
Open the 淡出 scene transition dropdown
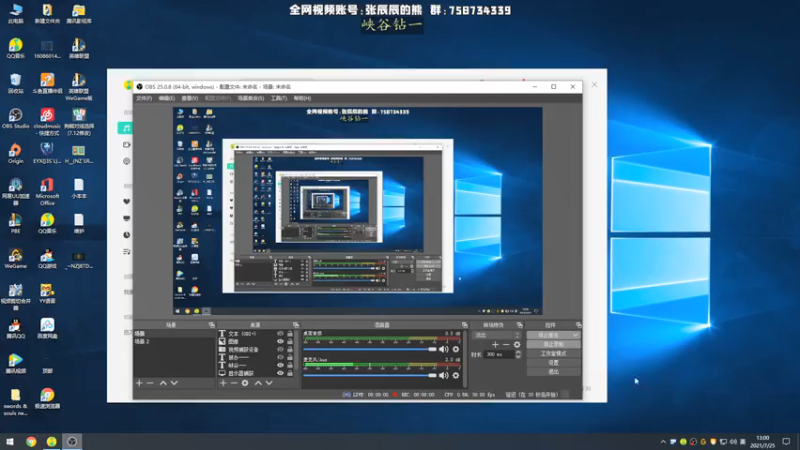496,335
